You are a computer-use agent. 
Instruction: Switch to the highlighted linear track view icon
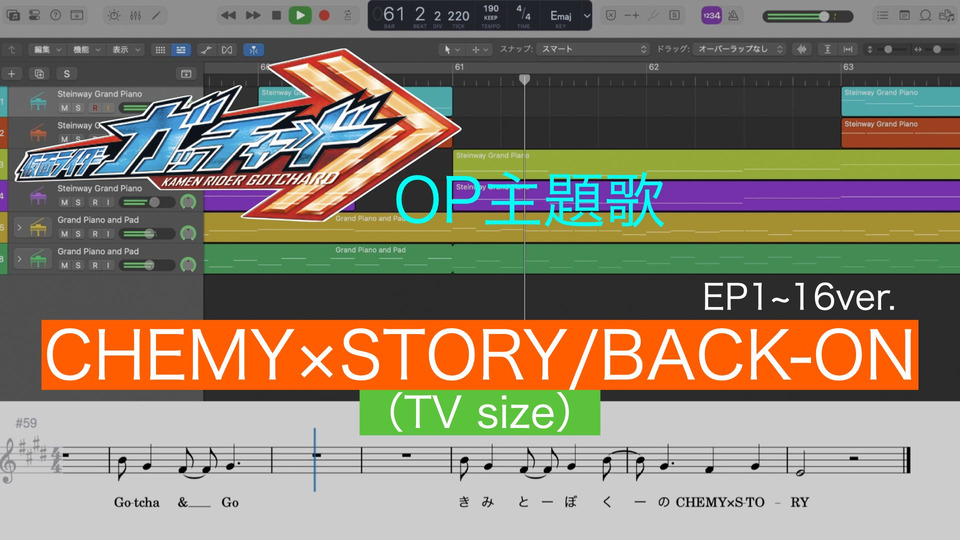(x=181, y=50)
